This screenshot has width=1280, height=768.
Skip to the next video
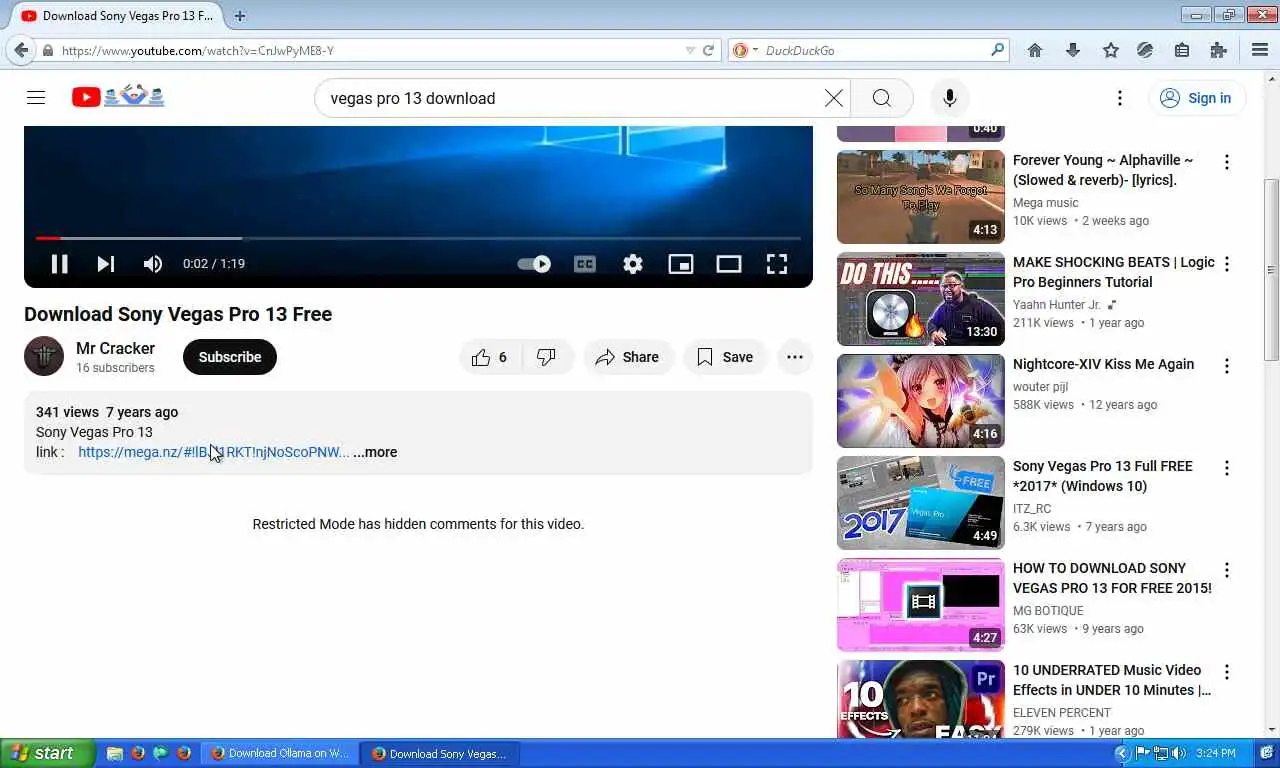(x=106, y=264)
